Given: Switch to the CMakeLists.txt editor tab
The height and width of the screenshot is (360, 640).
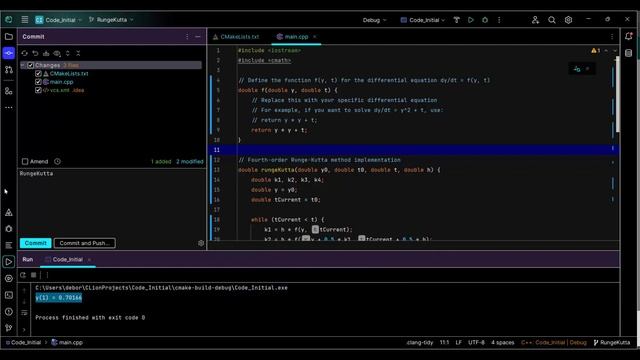Looking at the screenshot, I should [236, 37].
